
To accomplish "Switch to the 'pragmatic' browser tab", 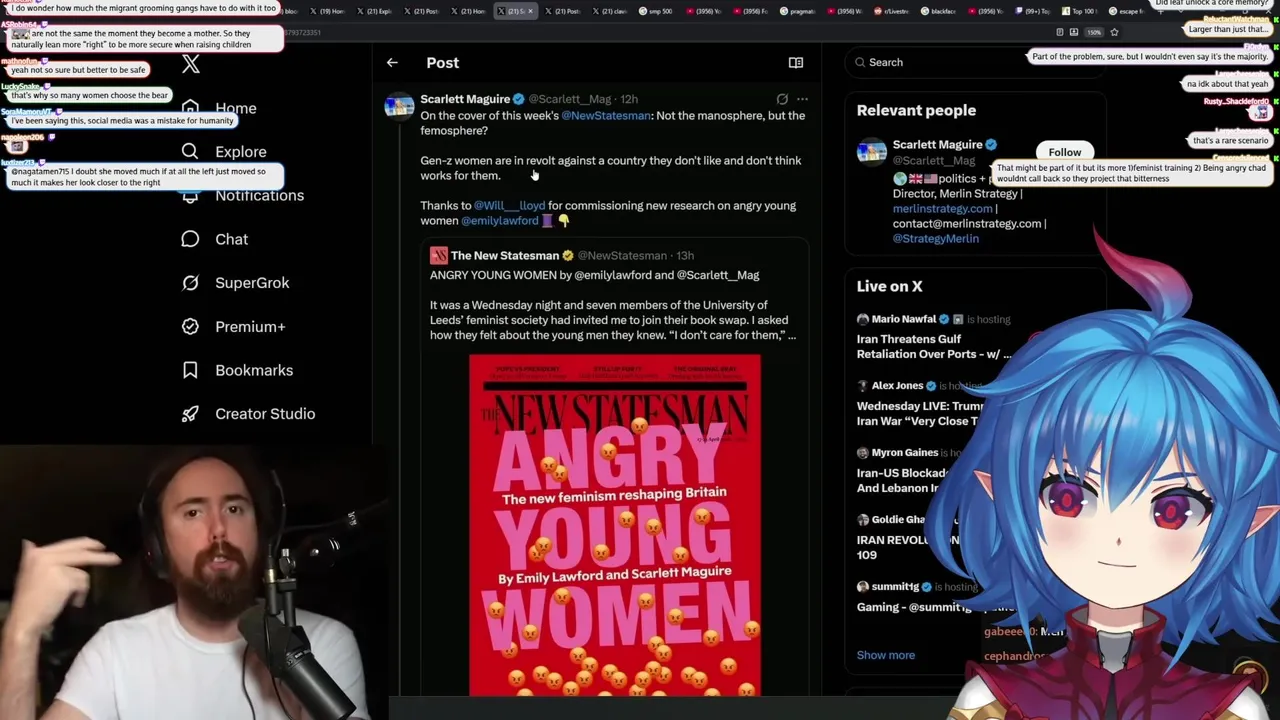I will point(800,11).
